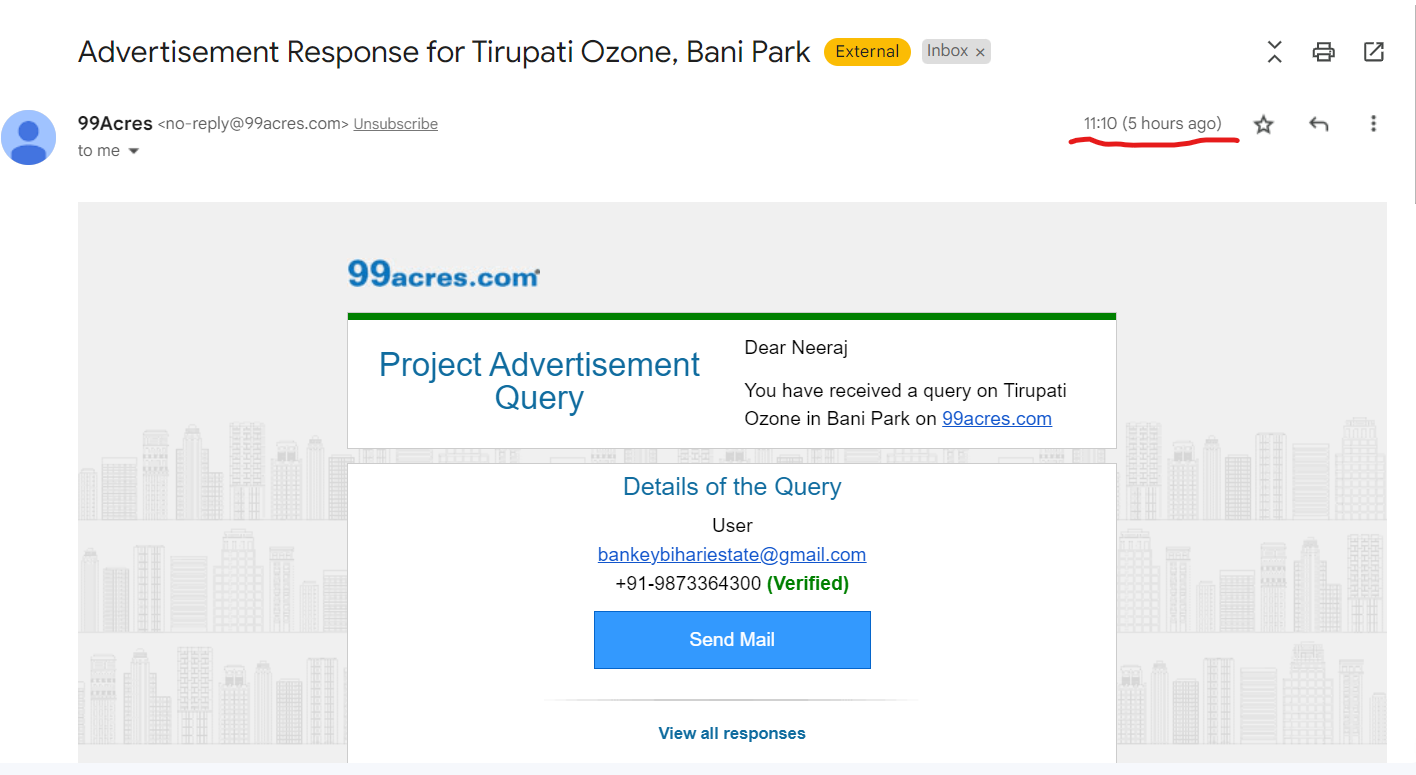Click the External label tag
This screenshot has width=1416, height=775.
pos(867,52)
